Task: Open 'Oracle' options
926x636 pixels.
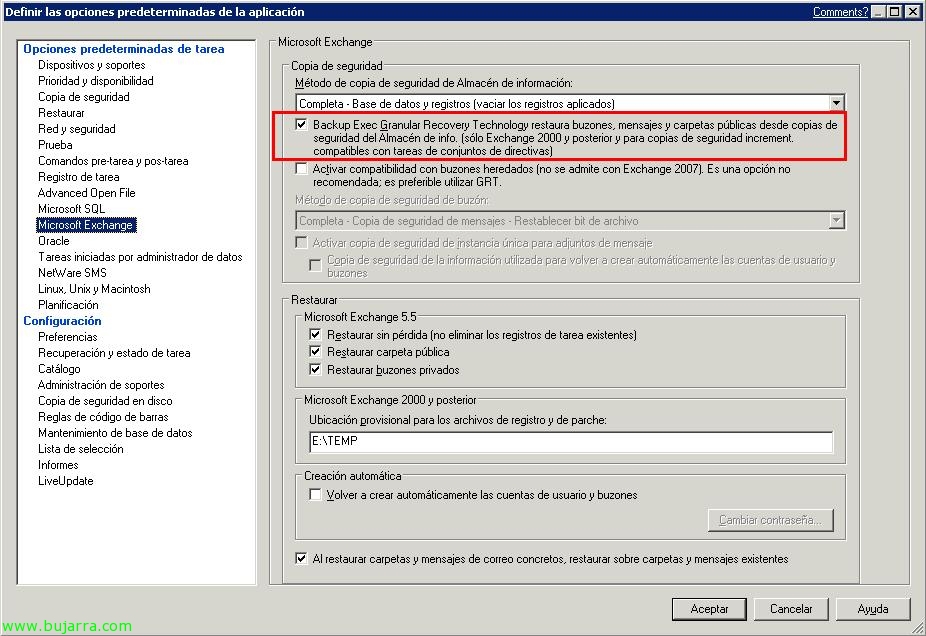Action: [x=54, y=241]
